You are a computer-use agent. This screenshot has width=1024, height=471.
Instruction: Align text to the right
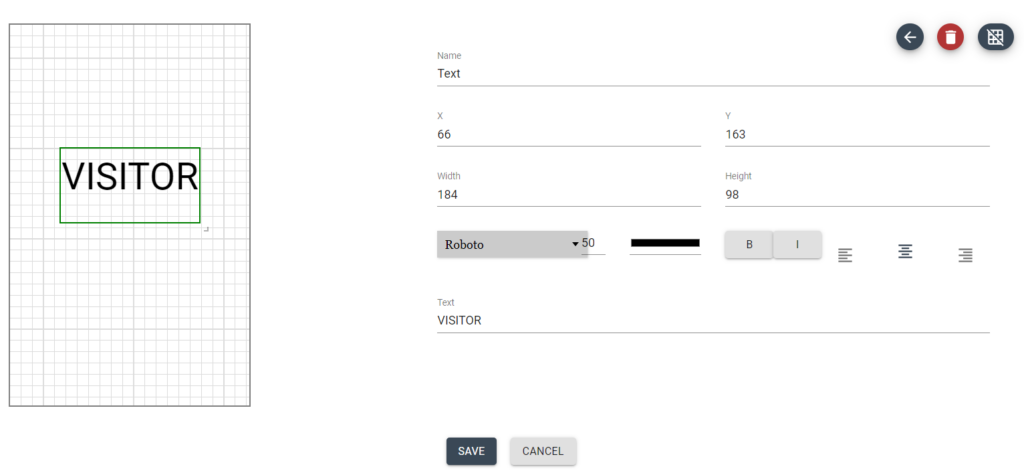point(965,255)
